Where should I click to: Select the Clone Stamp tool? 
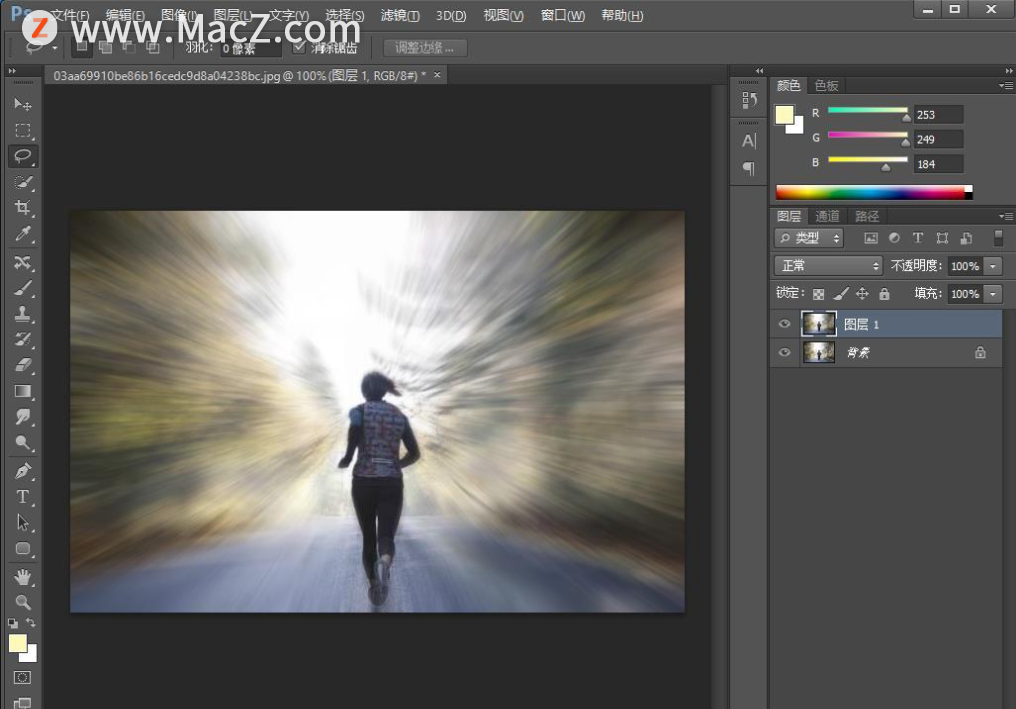[x=23, y=314]
